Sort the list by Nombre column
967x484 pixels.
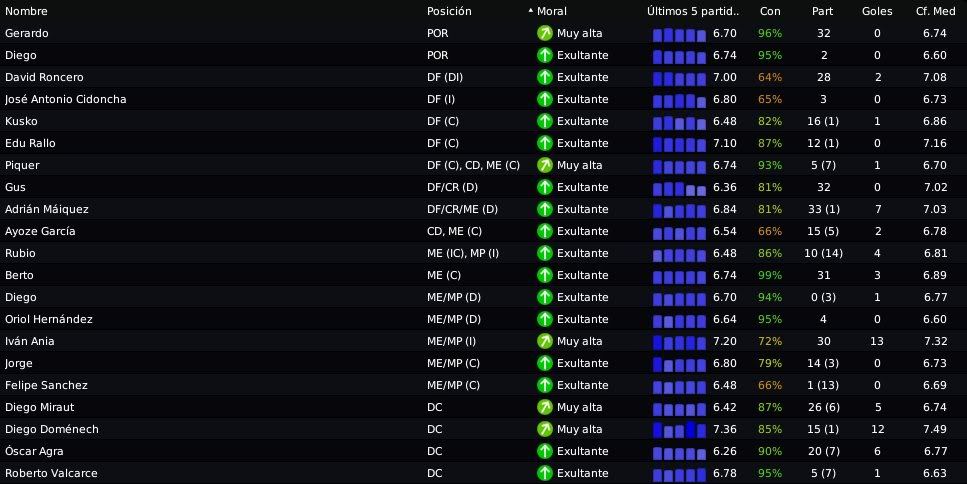click(26, 11)
